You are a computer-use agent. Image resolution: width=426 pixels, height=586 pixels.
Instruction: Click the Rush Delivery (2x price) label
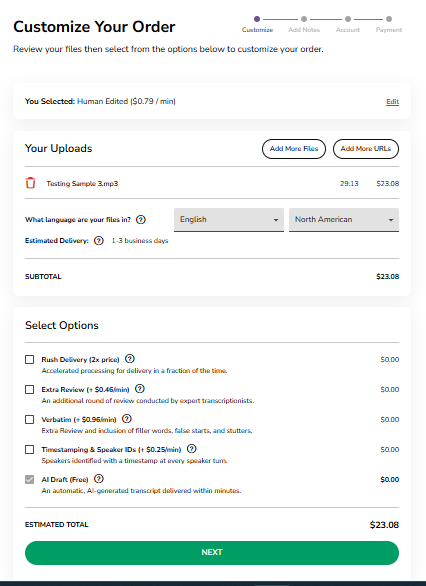80,360
